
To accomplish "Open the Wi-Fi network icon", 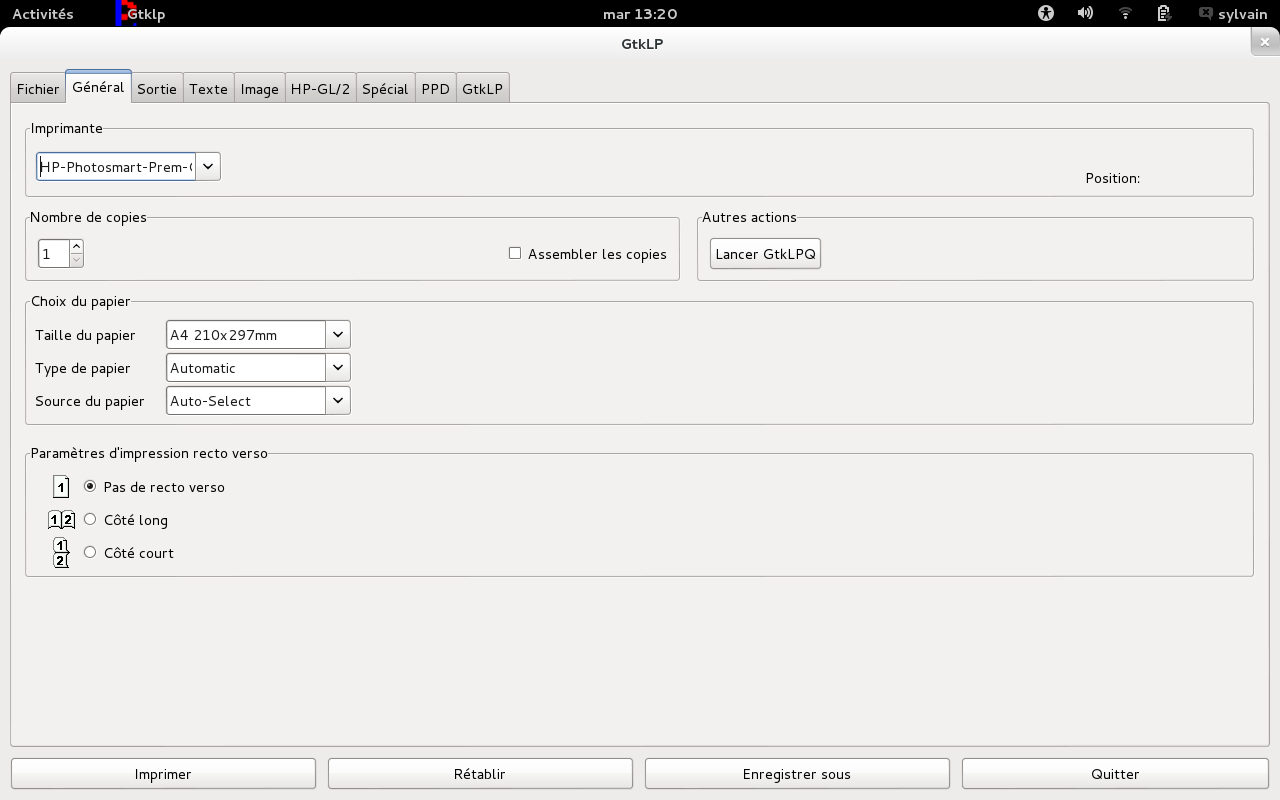I will click(x=1125, y=14).
